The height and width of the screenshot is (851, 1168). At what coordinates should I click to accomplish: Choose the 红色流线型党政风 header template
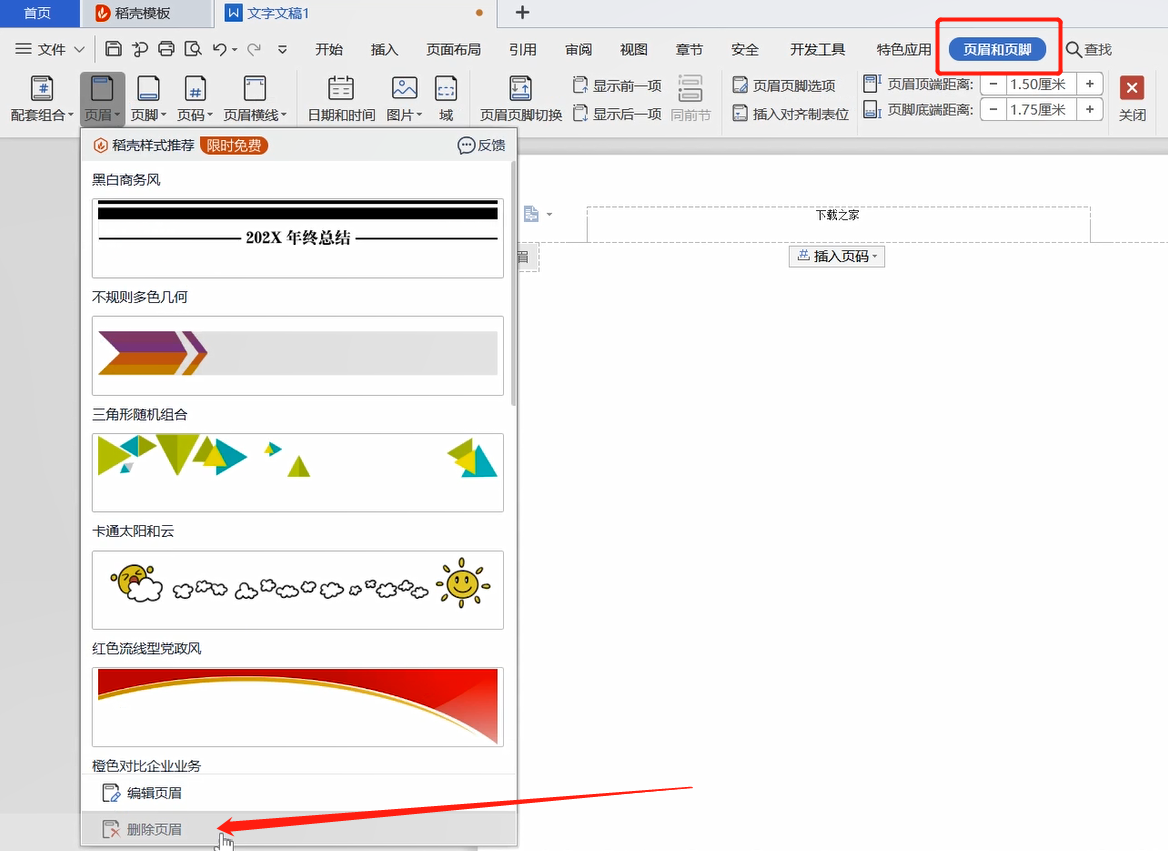pyautogui.click(x=298, y=706)
